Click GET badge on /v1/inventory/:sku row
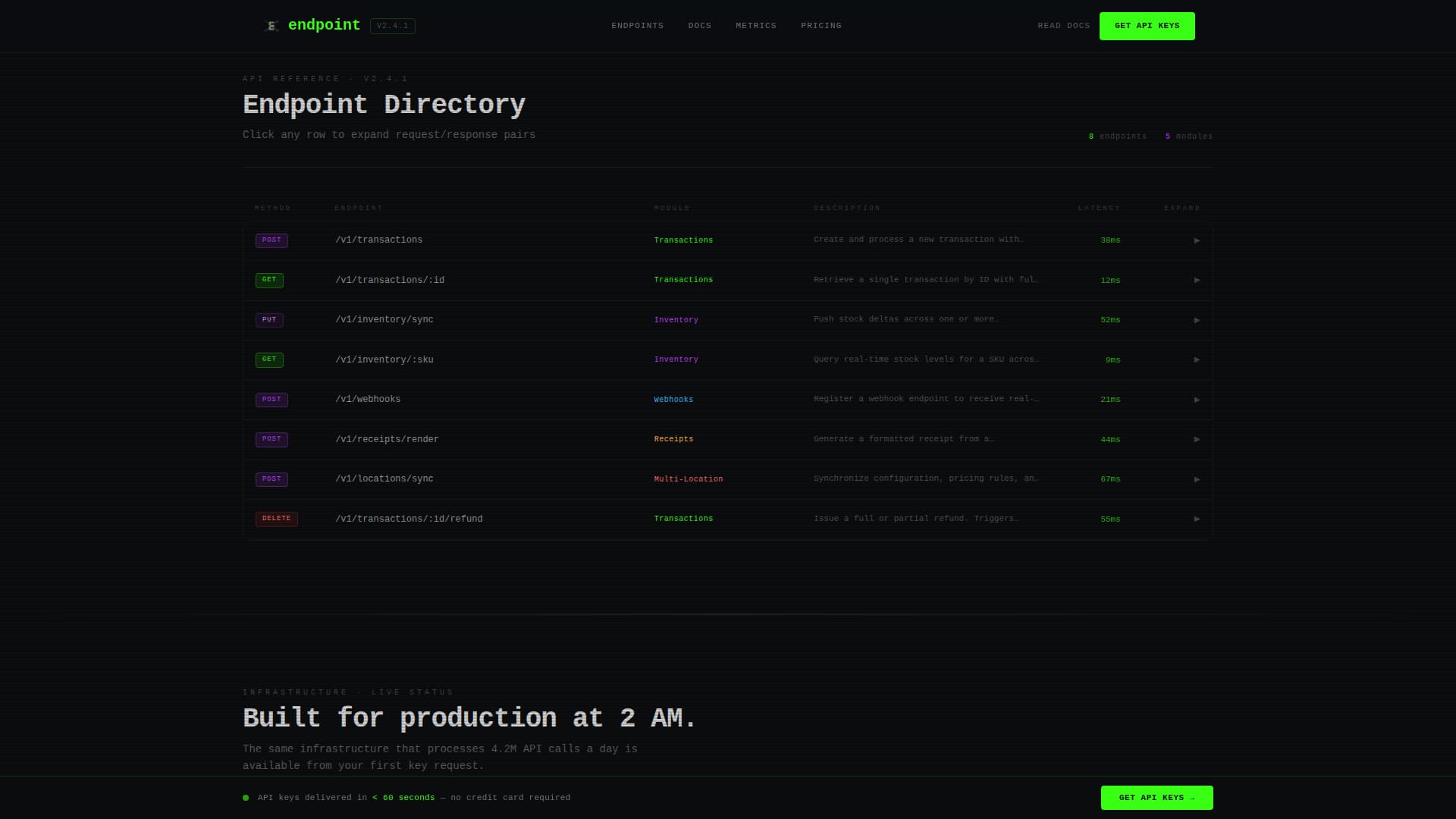Screen dimensions: 1456x819 coord(269,359)
